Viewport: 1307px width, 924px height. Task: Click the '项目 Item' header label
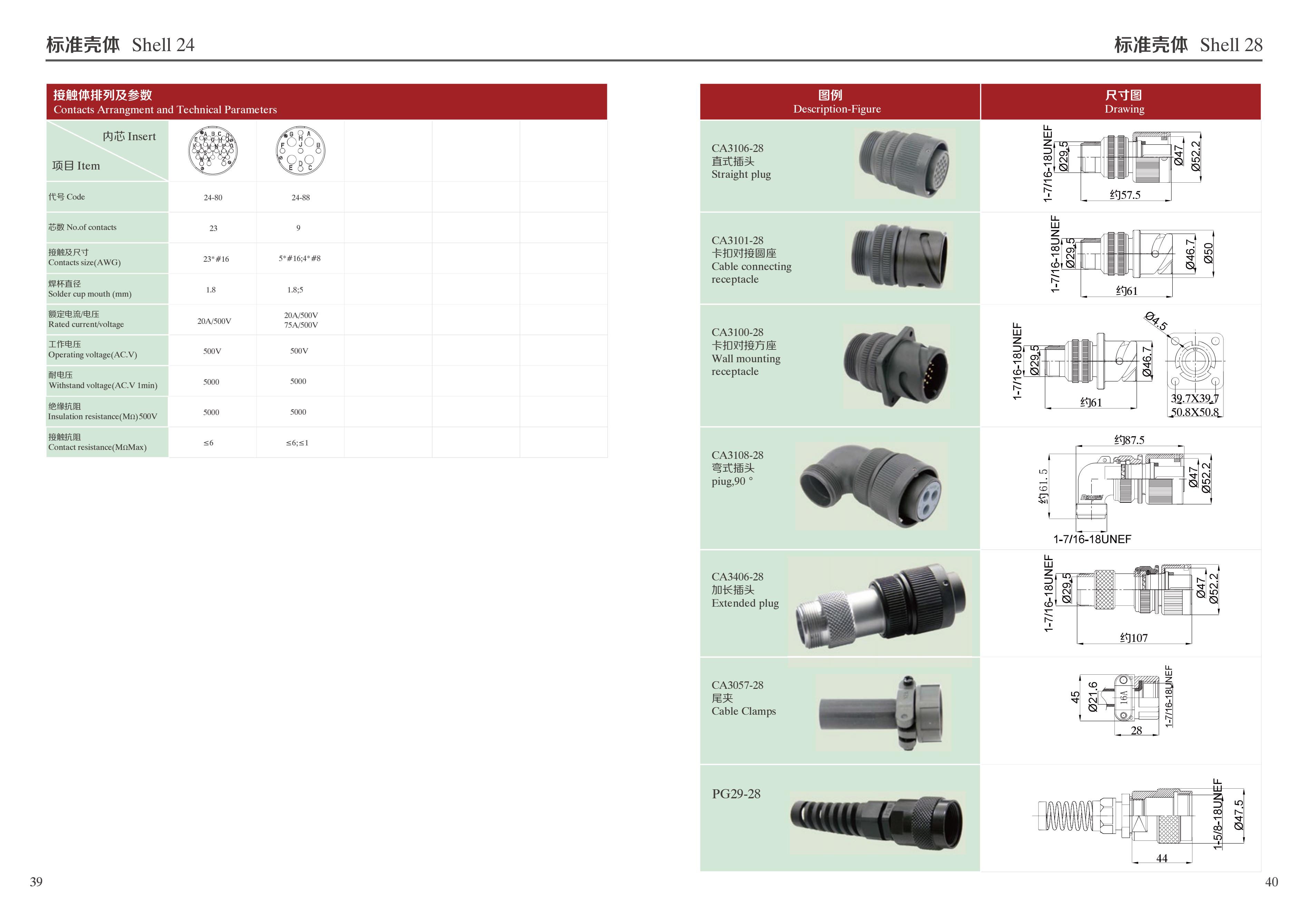click(x=76, y=166)
